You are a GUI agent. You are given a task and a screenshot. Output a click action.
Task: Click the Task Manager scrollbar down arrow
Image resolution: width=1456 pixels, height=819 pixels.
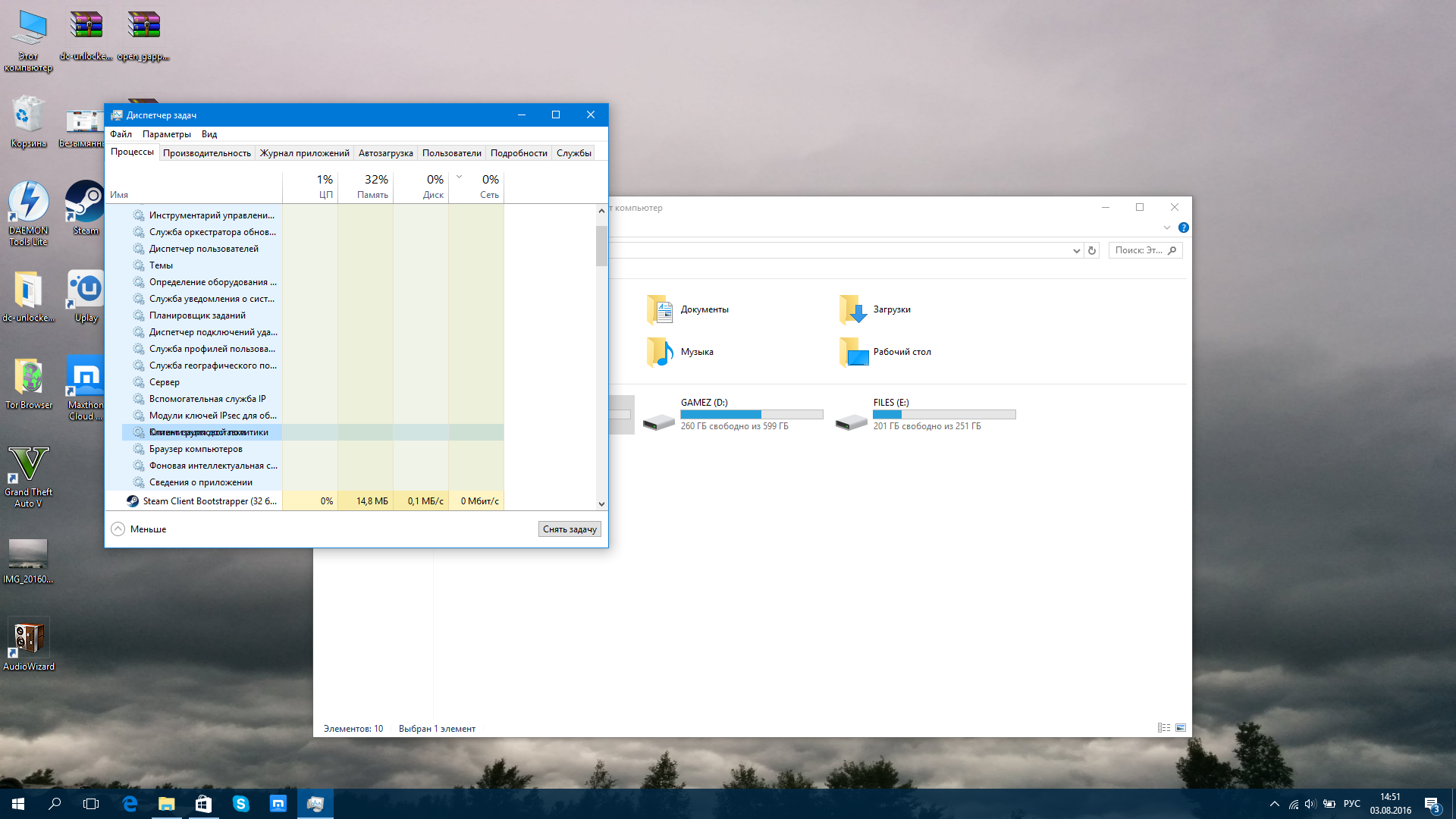(601, 504)
